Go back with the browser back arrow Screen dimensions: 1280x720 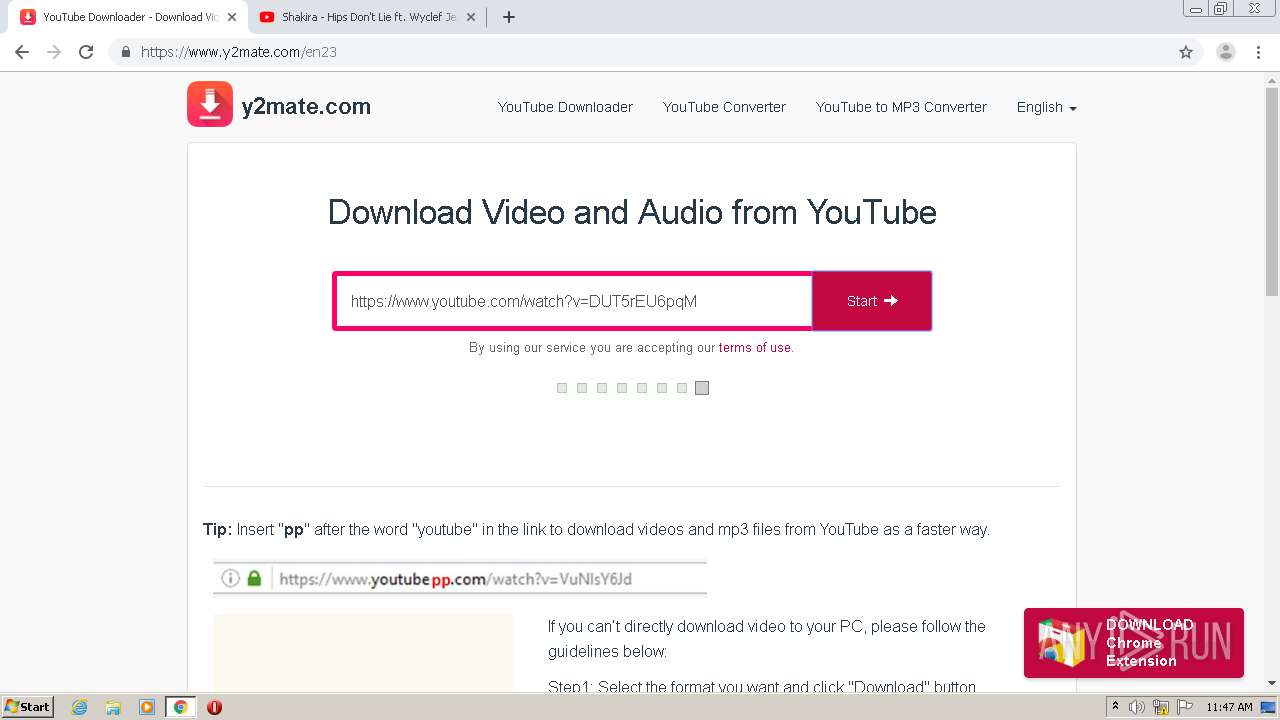tap(22, 52)
